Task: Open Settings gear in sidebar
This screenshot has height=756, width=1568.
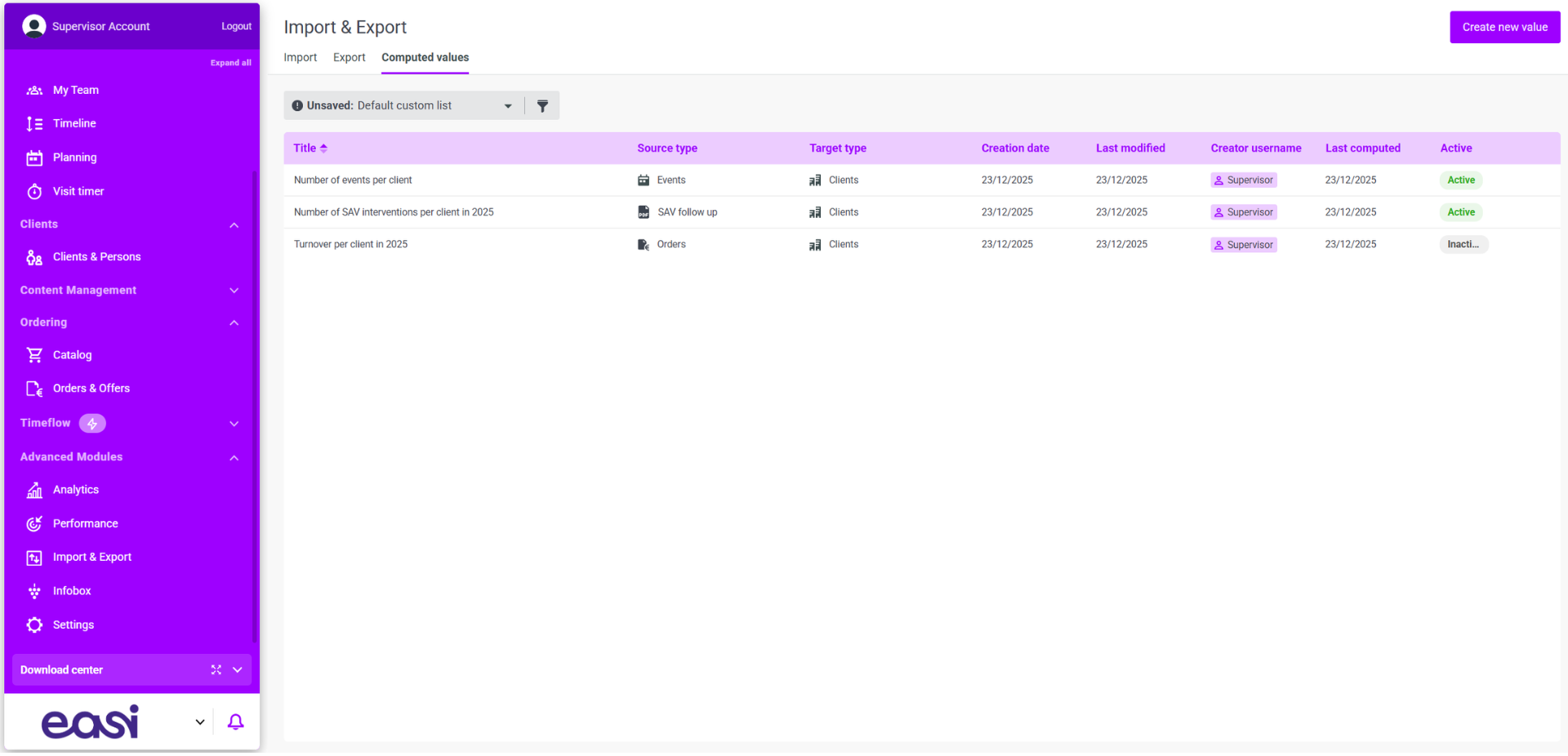Action: pyautogui.click(x=73, y=625)
